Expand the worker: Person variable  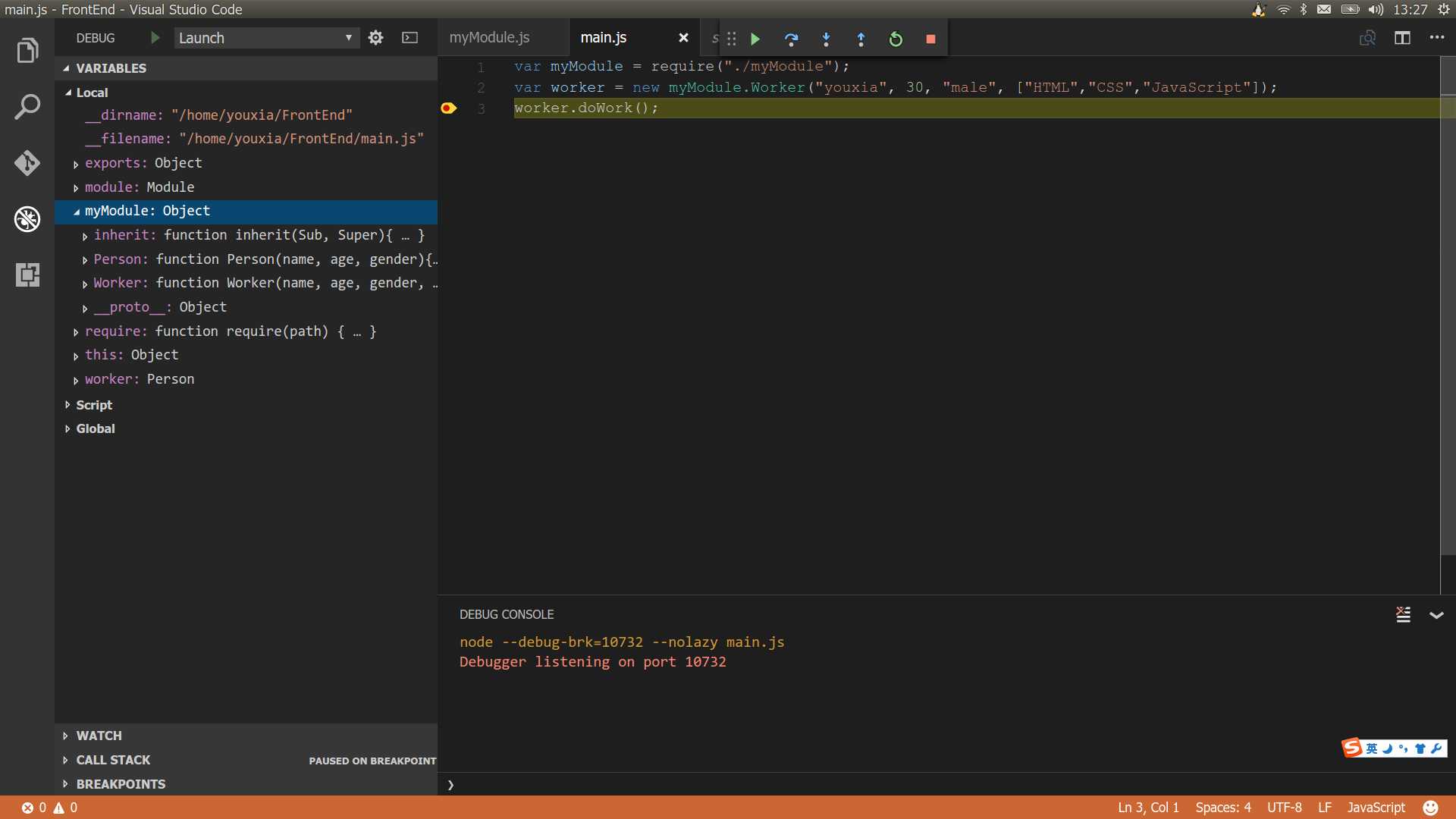tap(76, 380)
